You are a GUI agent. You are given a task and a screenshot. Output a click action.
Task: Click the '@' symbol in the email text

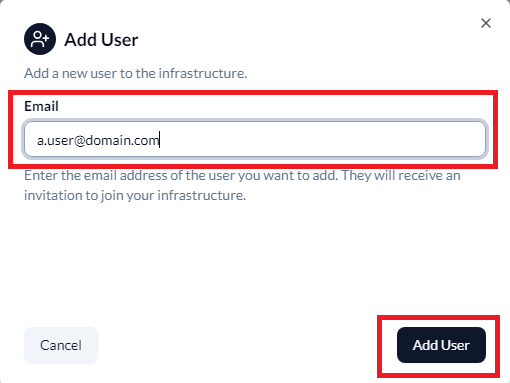[80, 140]
